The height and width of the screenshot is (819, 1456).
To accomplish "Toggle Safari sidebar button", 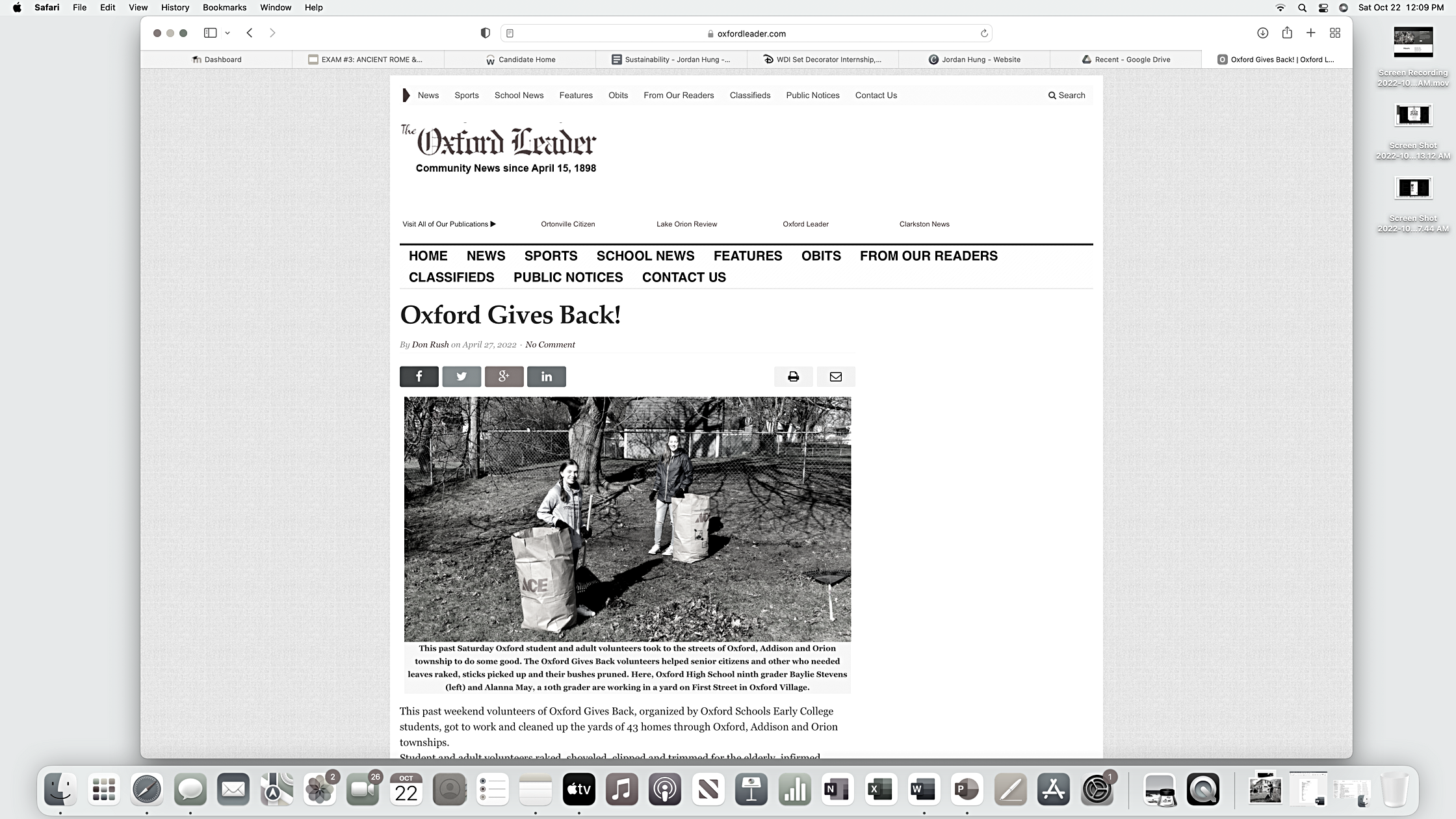I will click(210, 33).
